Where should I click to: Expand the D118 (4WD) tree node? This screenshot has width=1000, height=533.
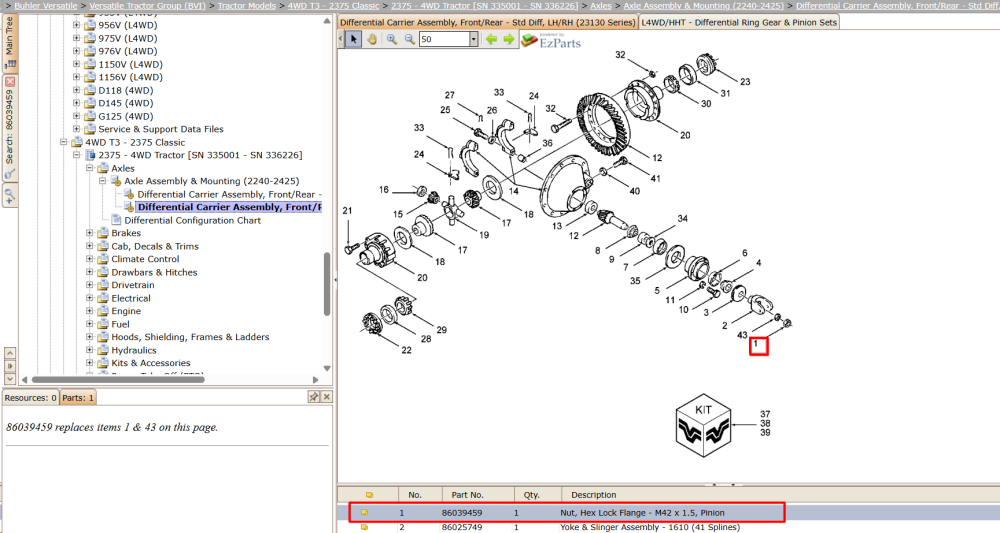[x=76, y=90]
